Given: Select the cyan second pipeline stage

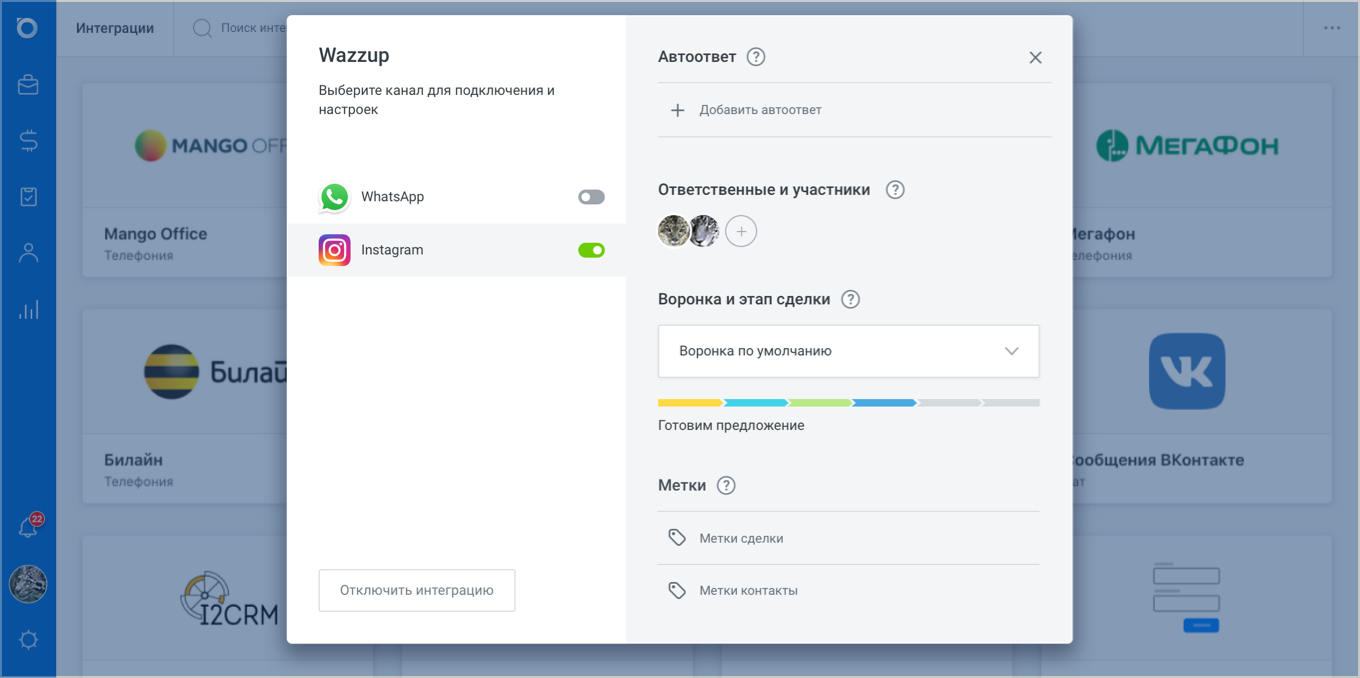Looking at the screenshot, I should click(755, 403).
